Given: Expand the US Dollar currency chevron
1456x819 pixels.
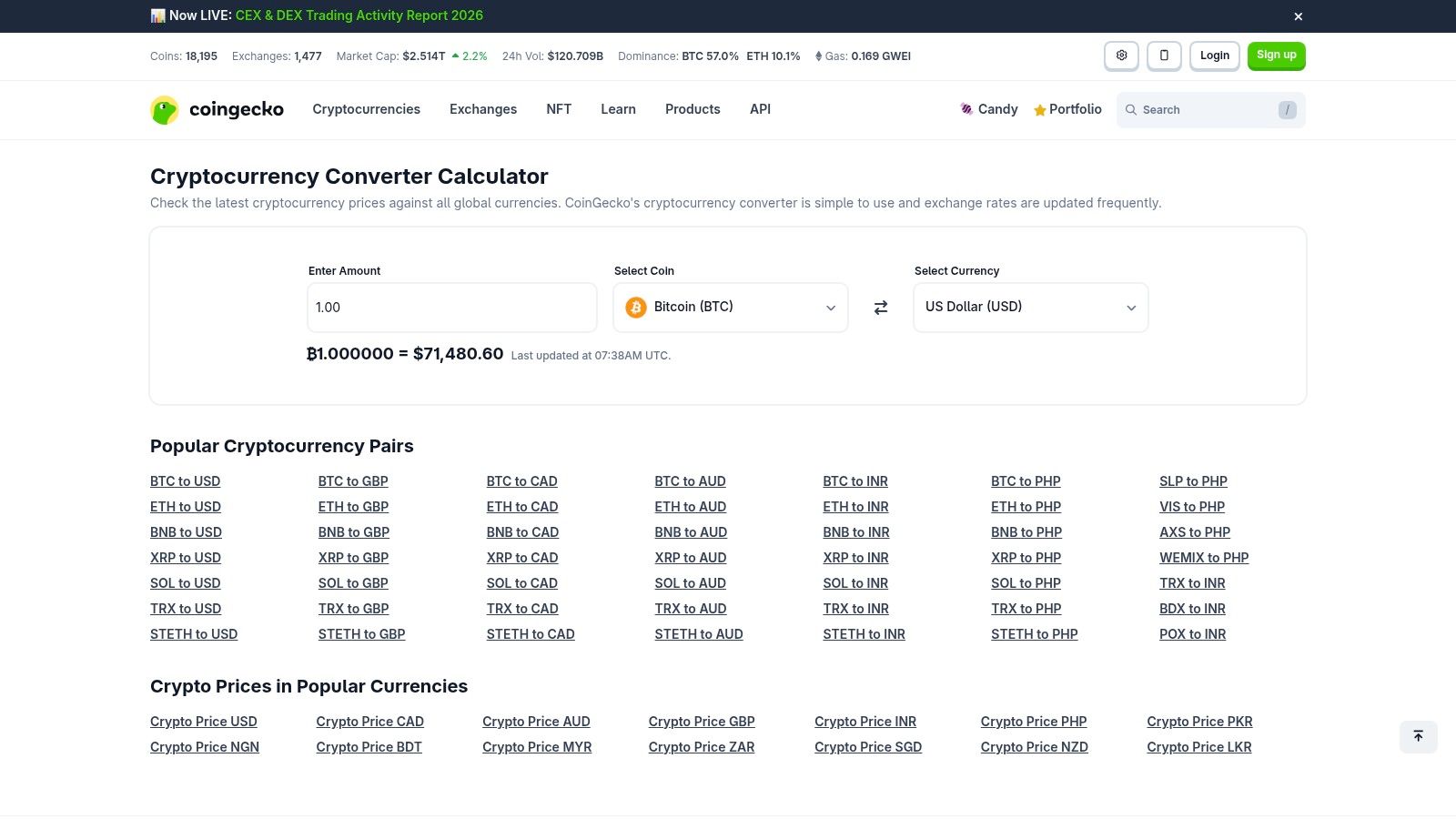Looking at the screenshot, I should (1131, 308).
